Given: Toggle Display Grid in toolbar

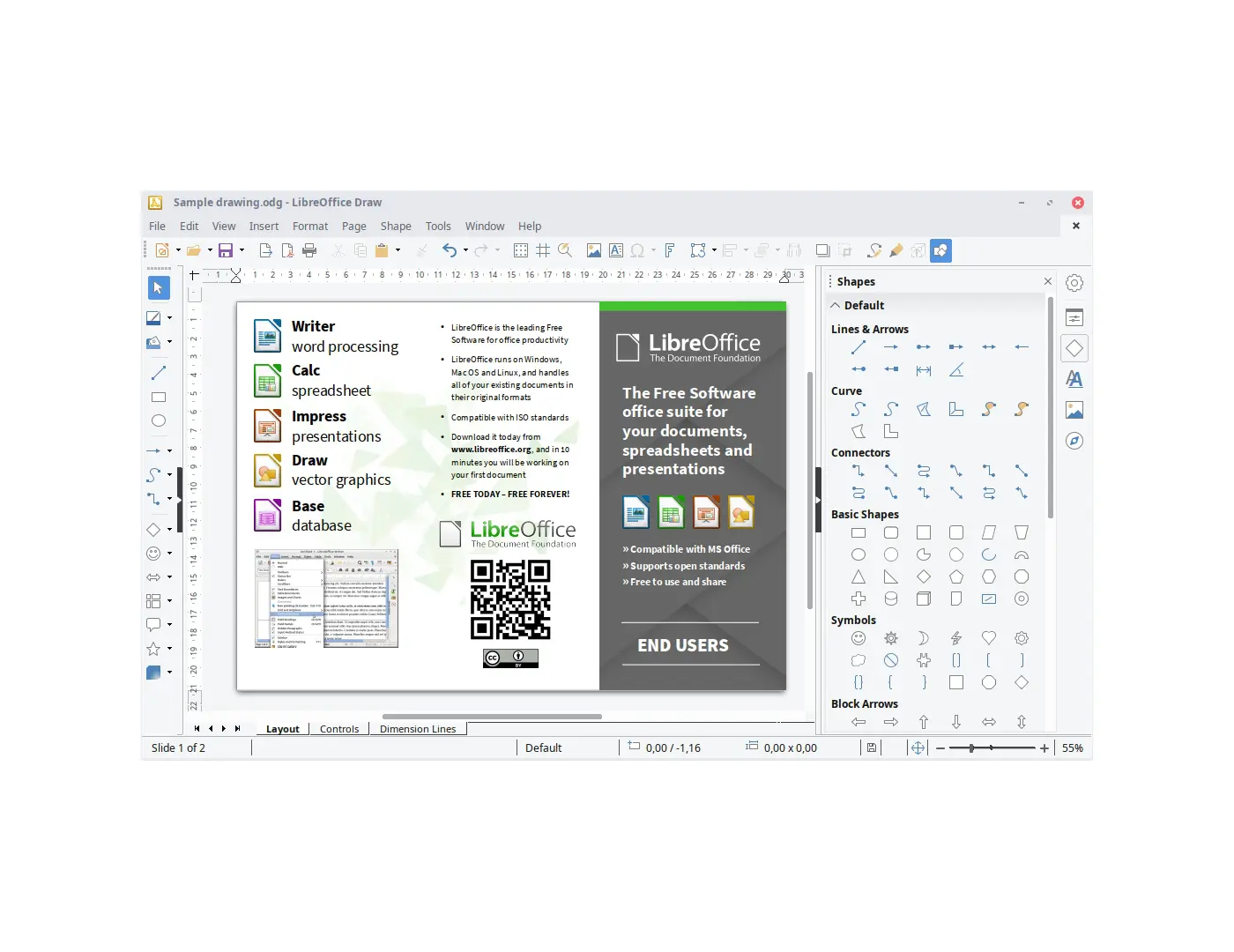Looking at the screenshot, I should (521, 250).
